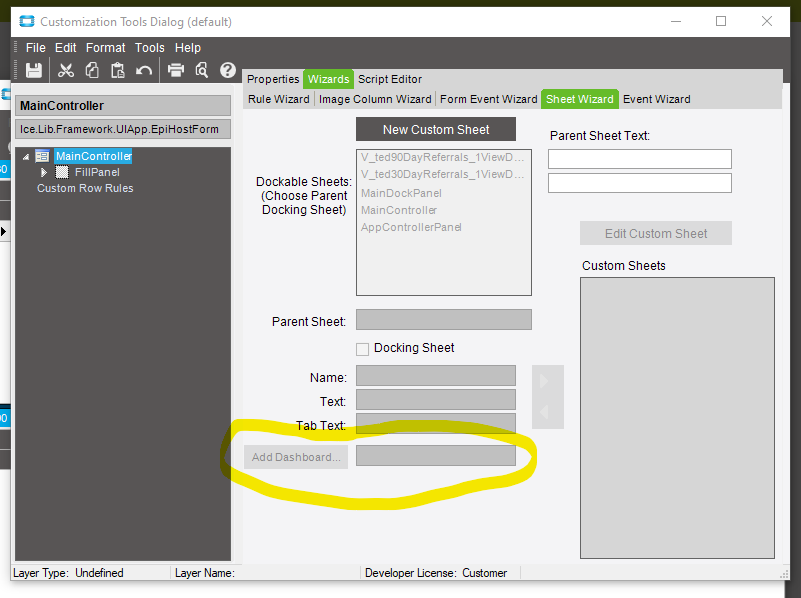Screen dimensions: 801x598
Task: Select V_ted30DayReferrals_1ViewD dockable sheet
Action: 443,174
